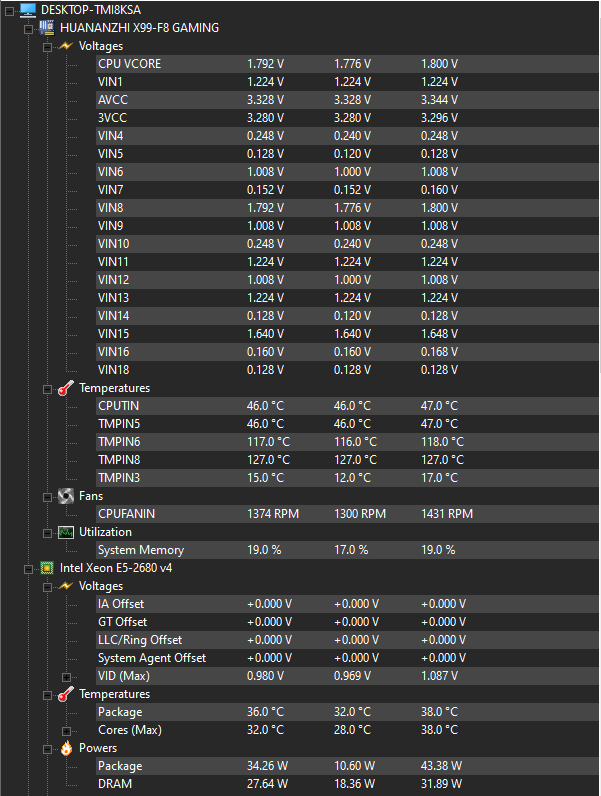Click the Powers flame icon
Image resolution: width=601 pixels, height=796 pixels.
(x=66, y=748)
